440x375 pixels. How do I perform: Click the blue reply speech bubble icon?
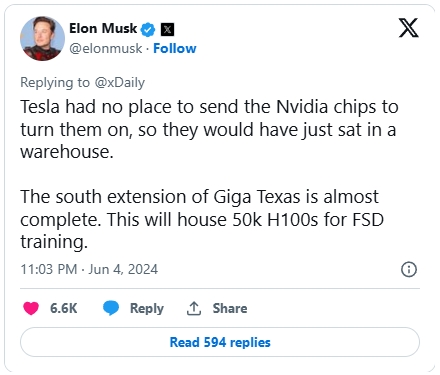pos(111,308)
